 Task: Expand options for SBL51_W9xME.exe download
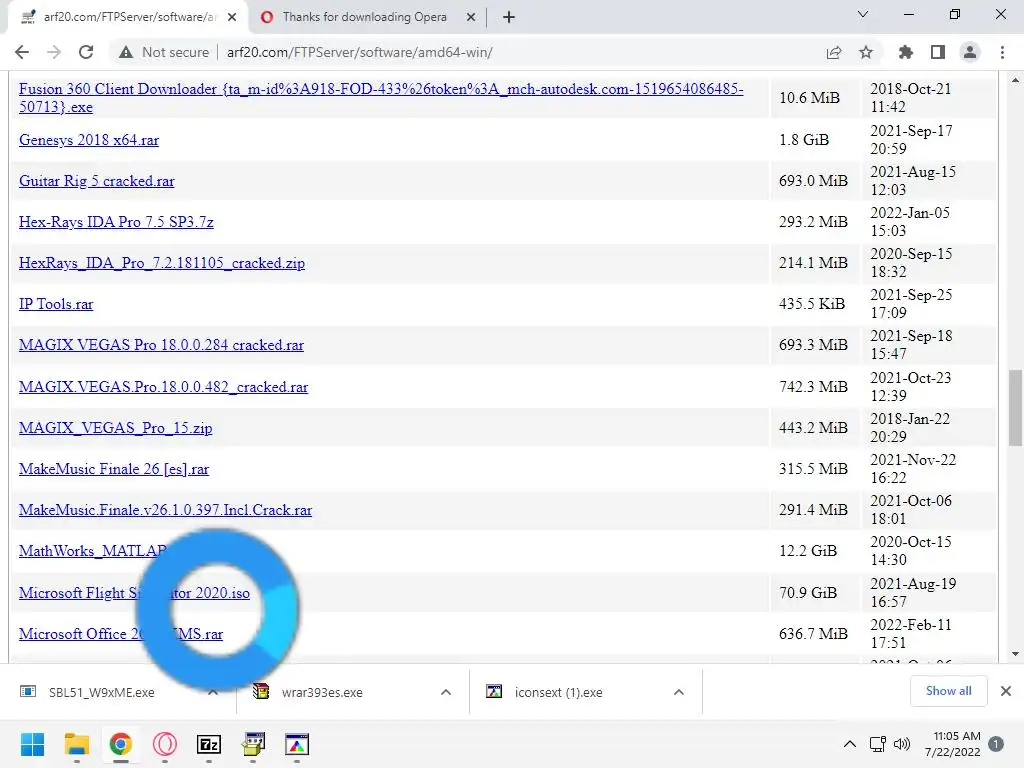pos(213,692)
